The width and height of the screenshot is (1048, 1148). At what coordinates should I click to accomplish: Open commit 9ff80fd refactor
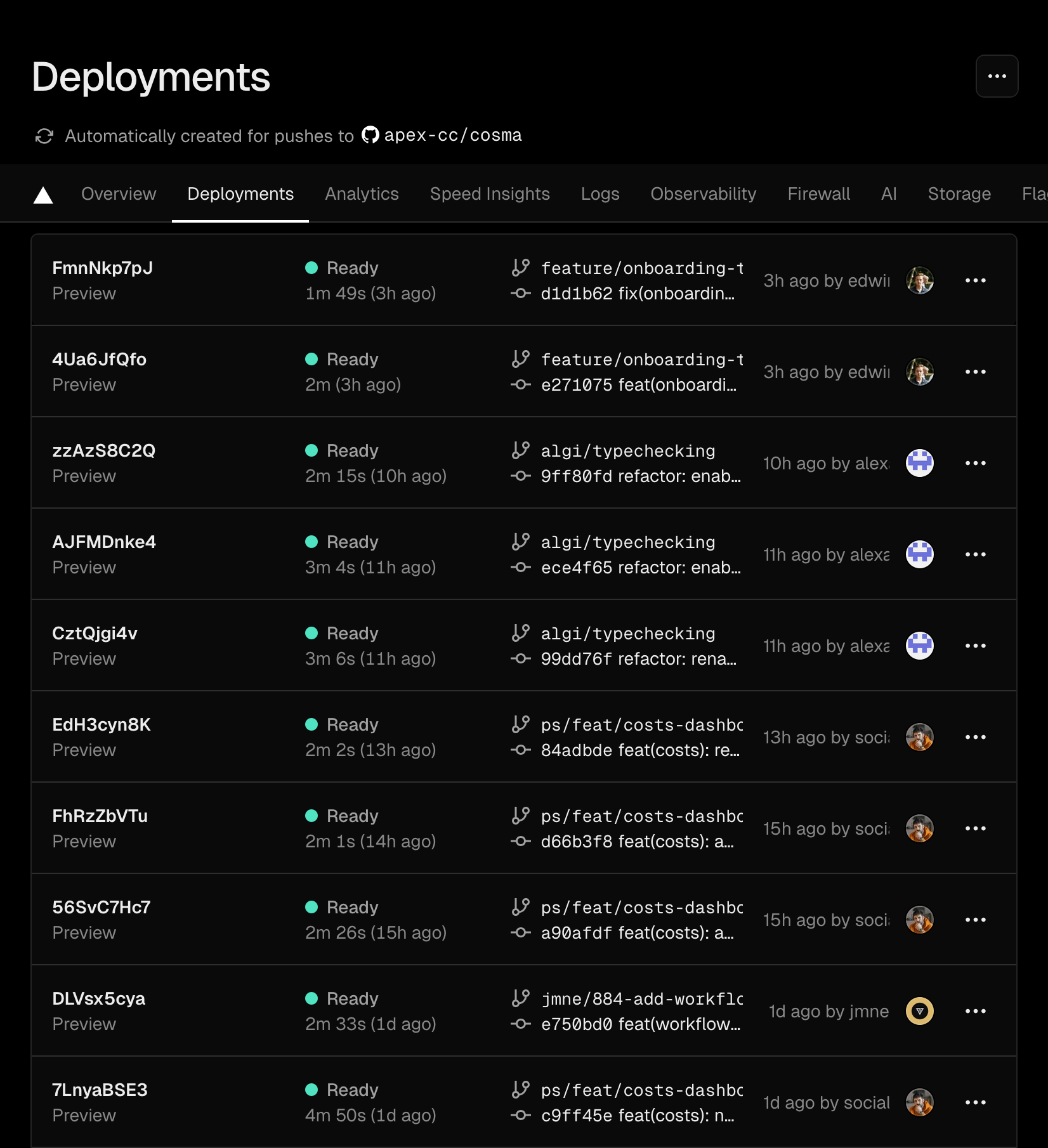(641, 476)
